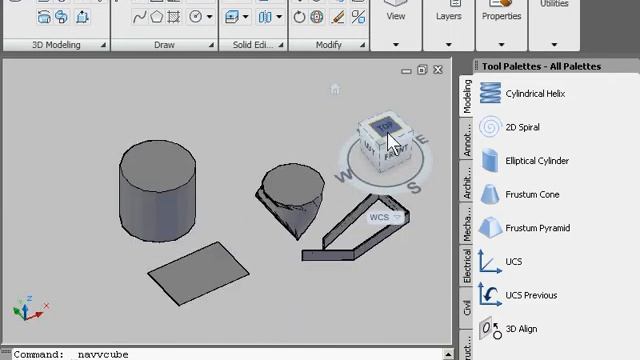Screen dimensions: 640x360
Task: Open the Circle tool dropdown arrow
Action: click(x=209, y=17)
